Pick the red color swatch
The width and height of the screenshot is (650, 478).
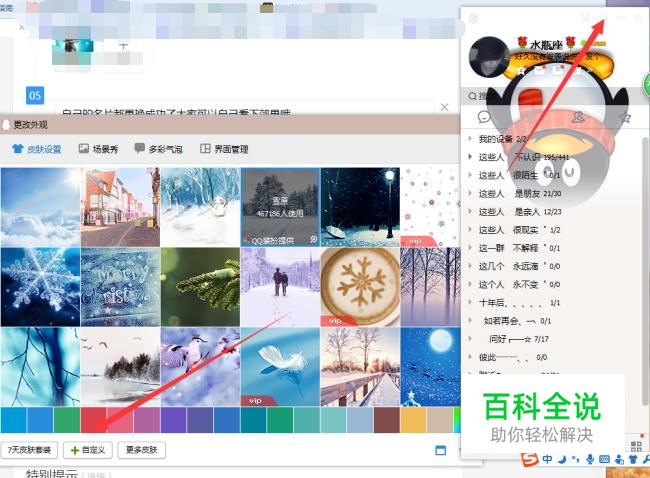coord(93,420)
